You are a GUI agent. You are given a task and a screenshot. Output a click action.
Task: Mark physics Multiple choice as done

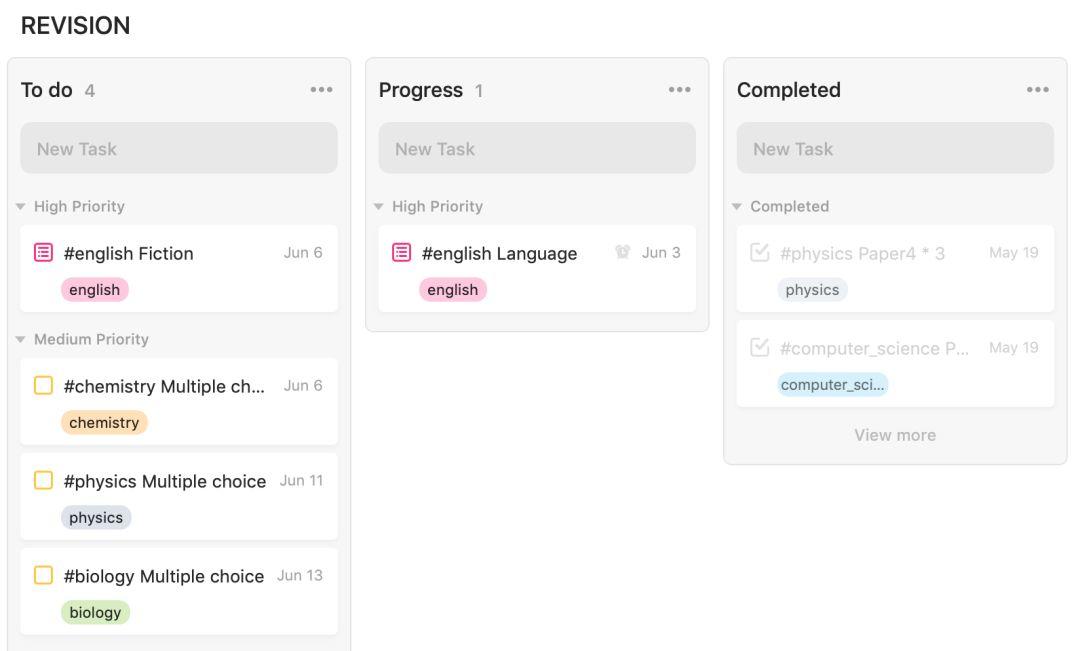(43, 481)
